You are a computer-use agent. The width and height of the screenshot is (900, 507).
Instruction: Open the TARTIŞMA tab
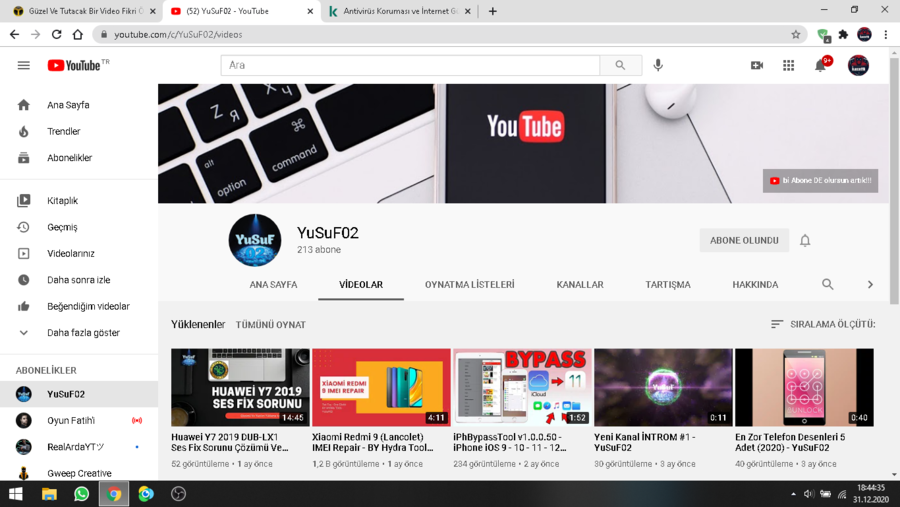pyautogui.click(x=668, y=285)
